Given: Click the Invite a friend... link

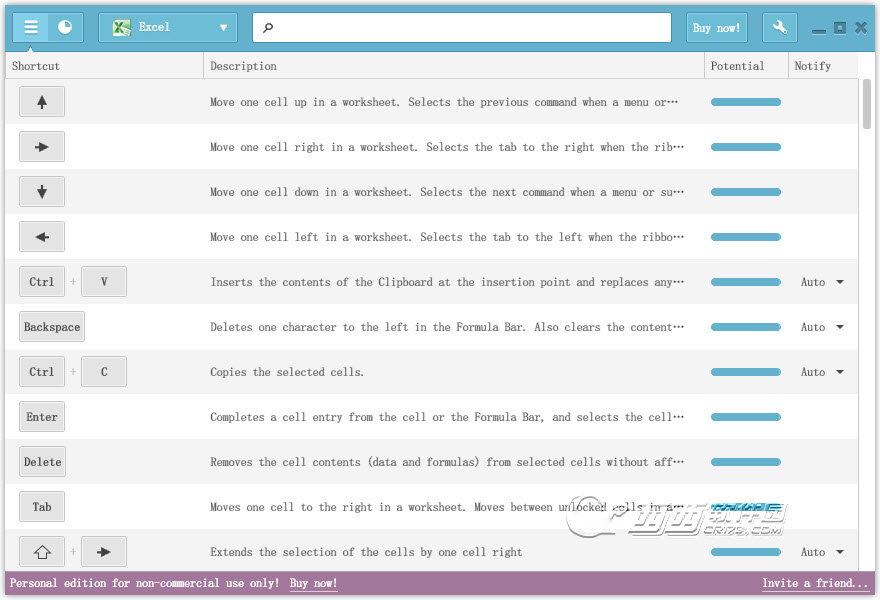Looking at the screenshot, I should (x=814, y=583).
